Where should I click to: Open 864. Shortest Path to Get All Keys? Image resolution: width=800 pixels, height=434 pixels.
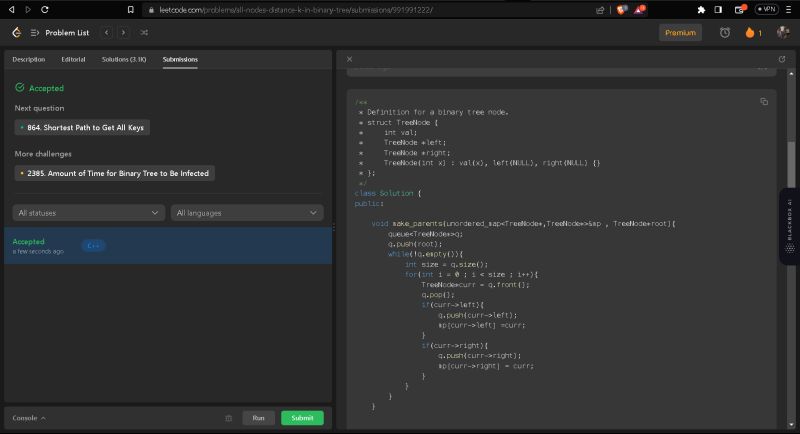click(x=82, y=127)
